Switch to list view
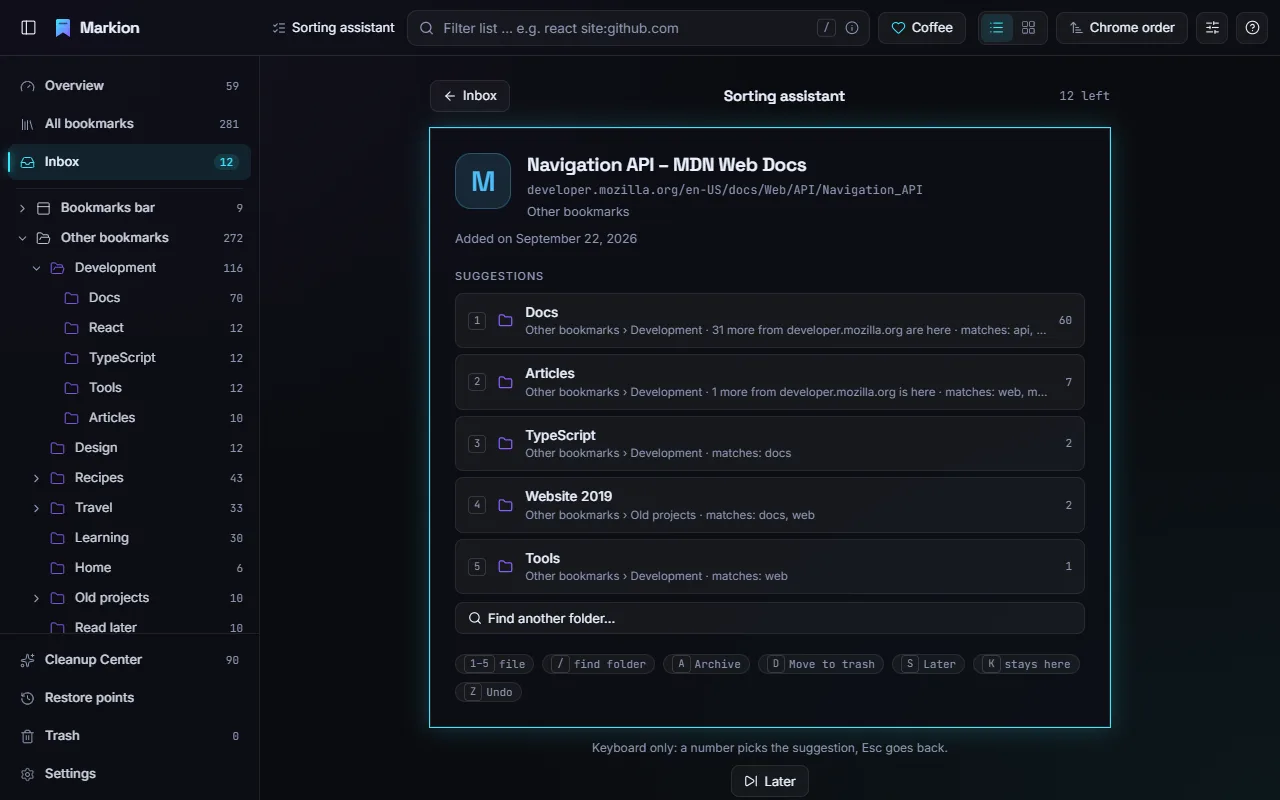The image size is (1280, 800). (x=996, y=28)
